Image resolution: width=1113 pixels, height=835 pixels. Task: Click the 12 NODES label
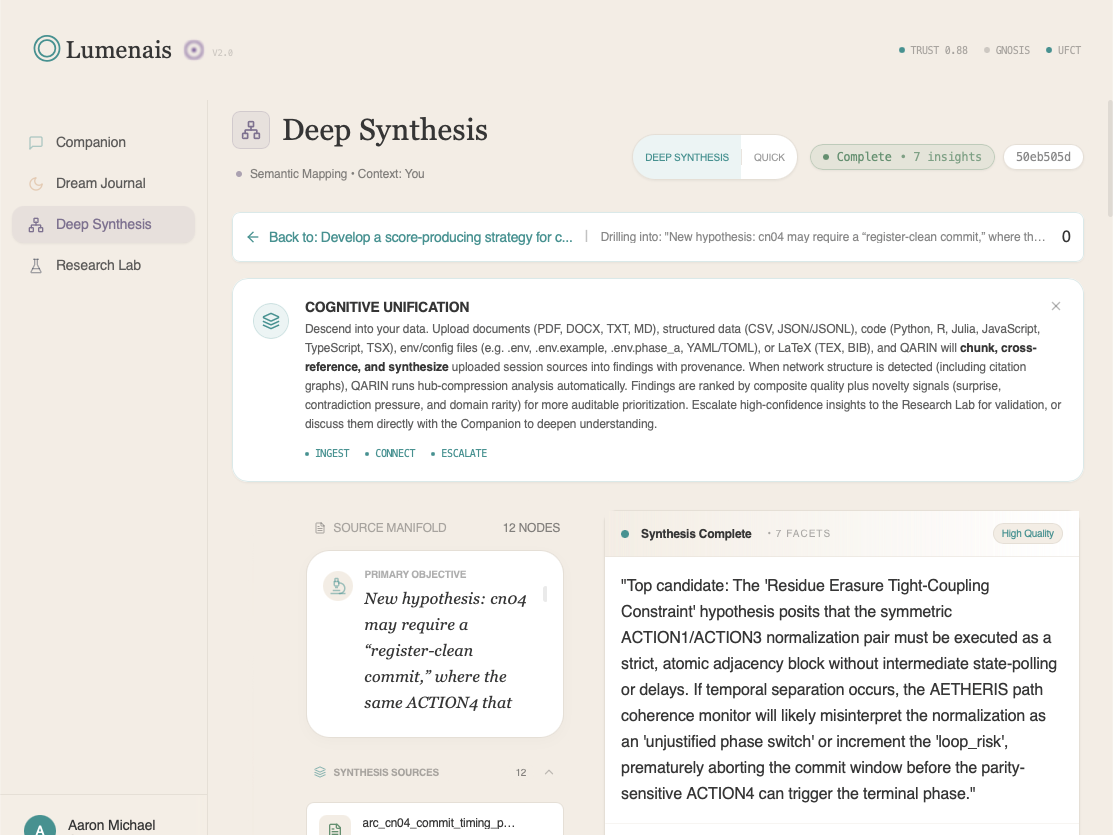pos(531,528)
